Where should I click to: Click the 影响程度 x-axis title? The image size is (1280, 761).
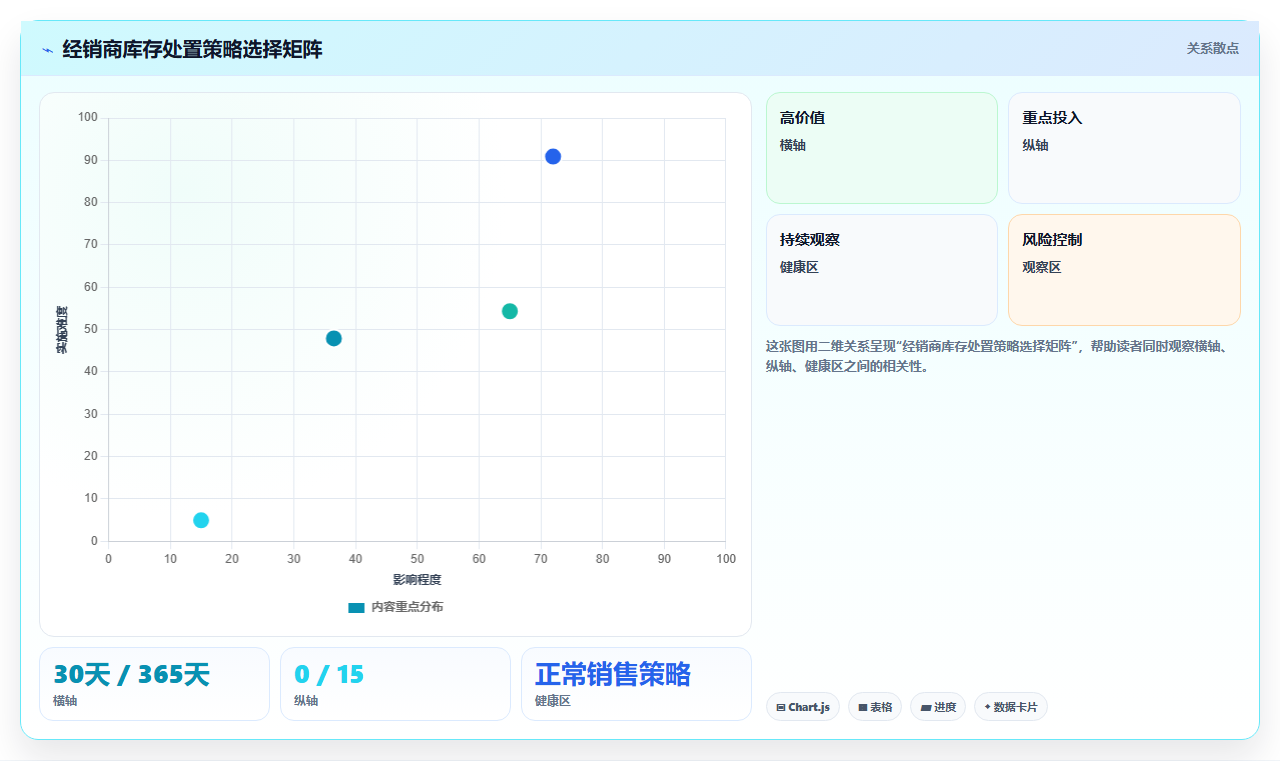point(417,580)
